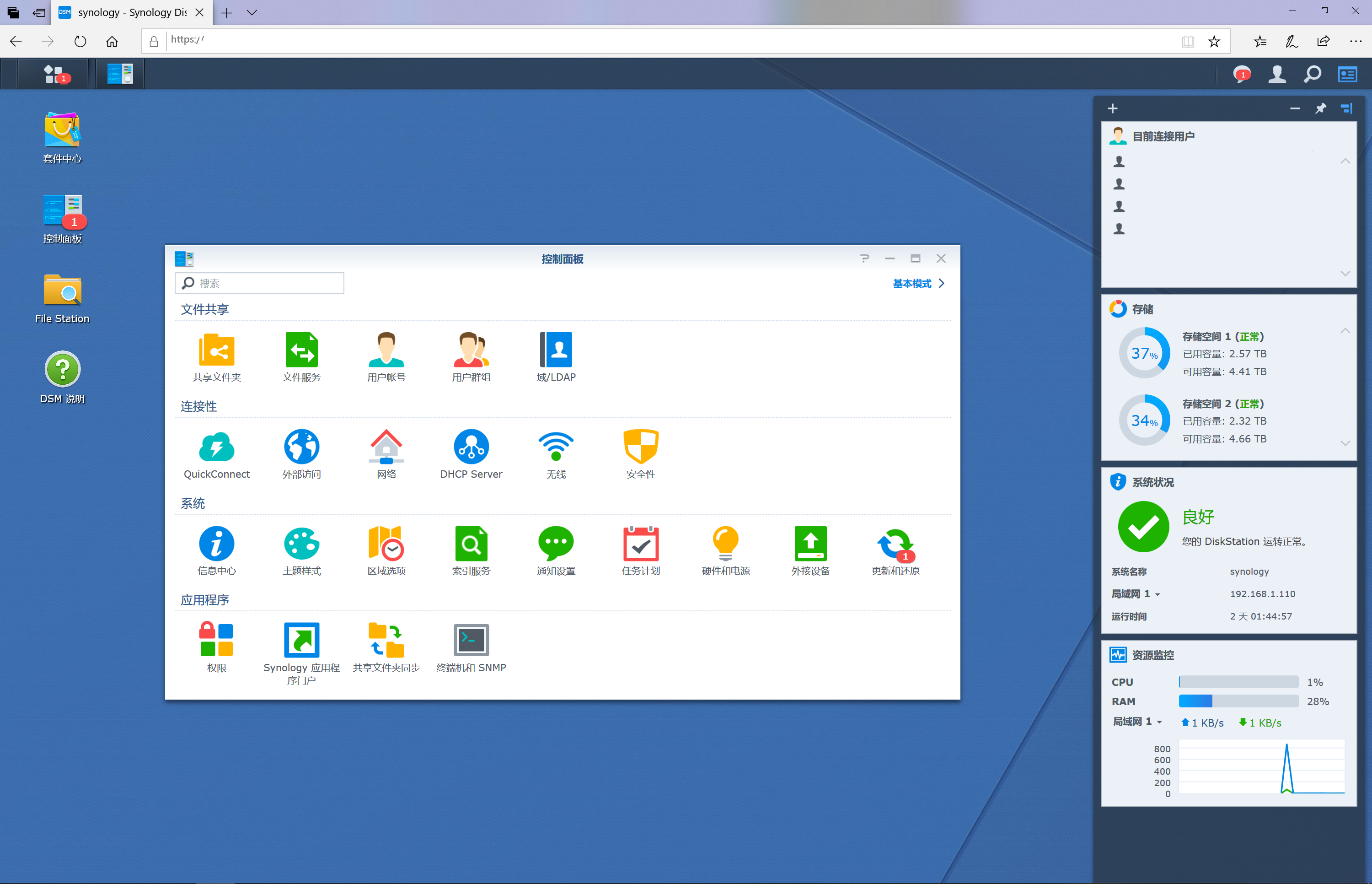The width and height of the screenshot is (1372, 884).
Task: Open Task Scheduler (任务计划) icon
Action: [640, 544]
